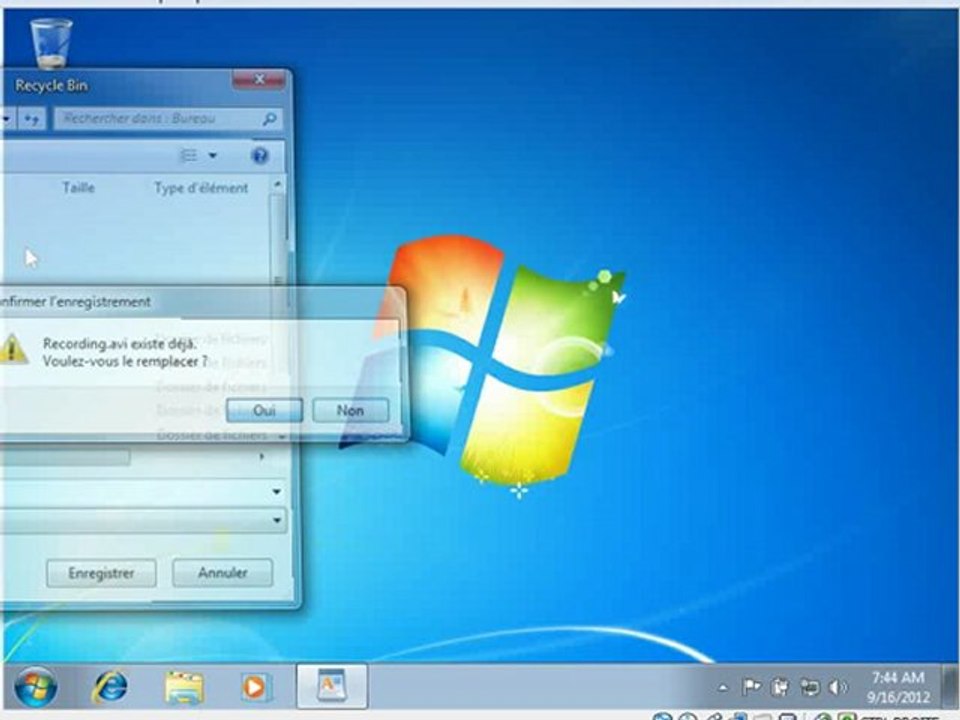The height and width of the screenshot is (720, 960).
Task: Open the Windows Start menu orb
Action: [36, 687]
